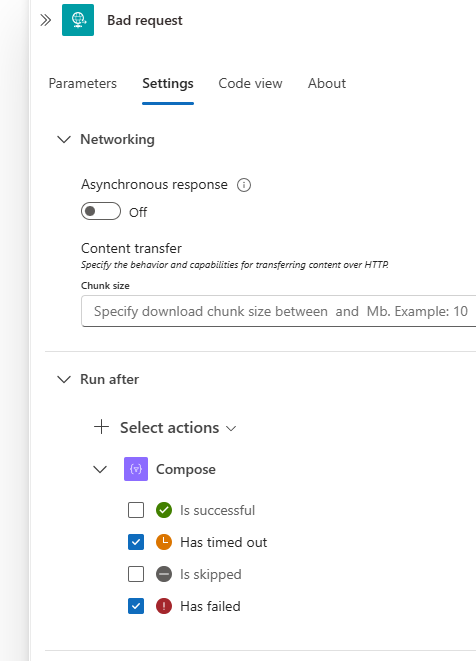Viewport: 476px width, 661px height.
Task: Click the Has timed out label
Action: click(x=223, y=542)
